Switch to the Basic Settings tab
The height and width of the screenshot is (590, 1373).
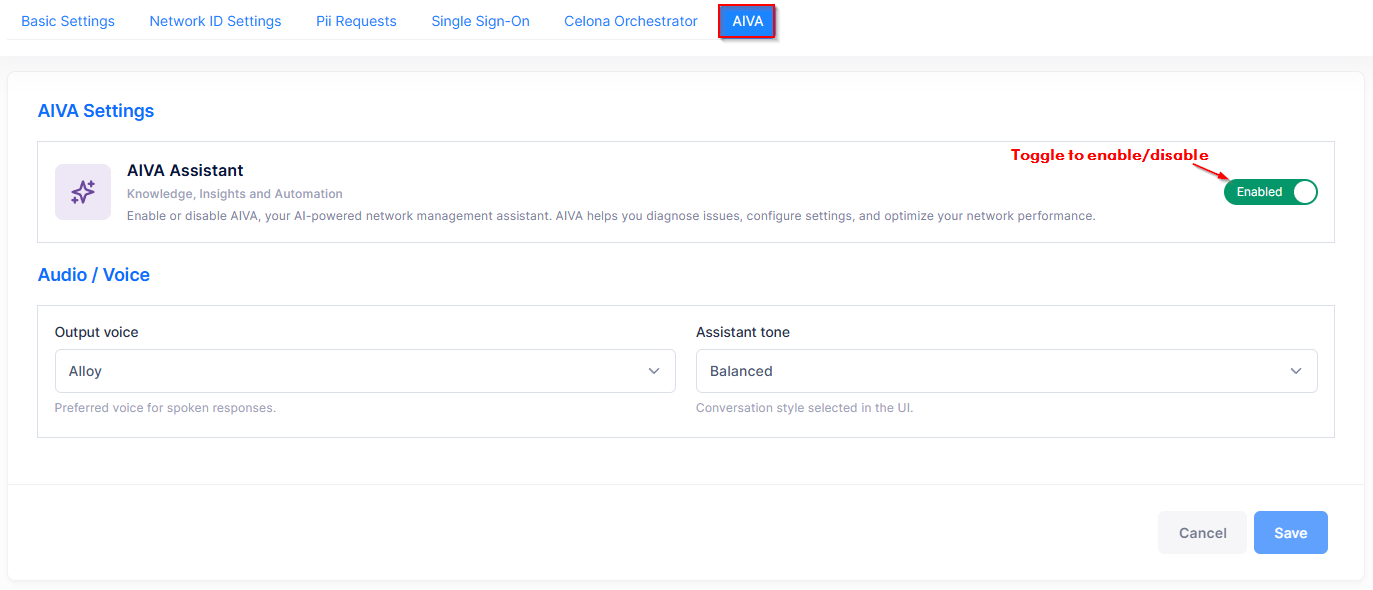68,21
